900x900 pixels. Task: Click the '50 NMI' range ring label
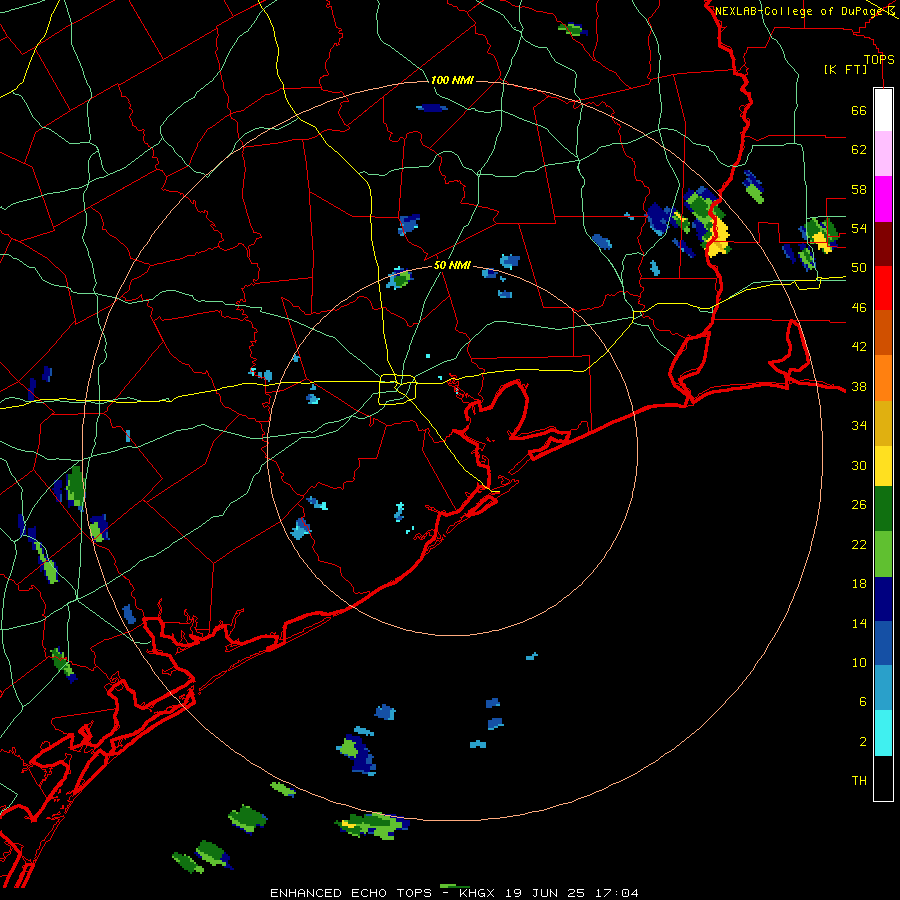452,265
